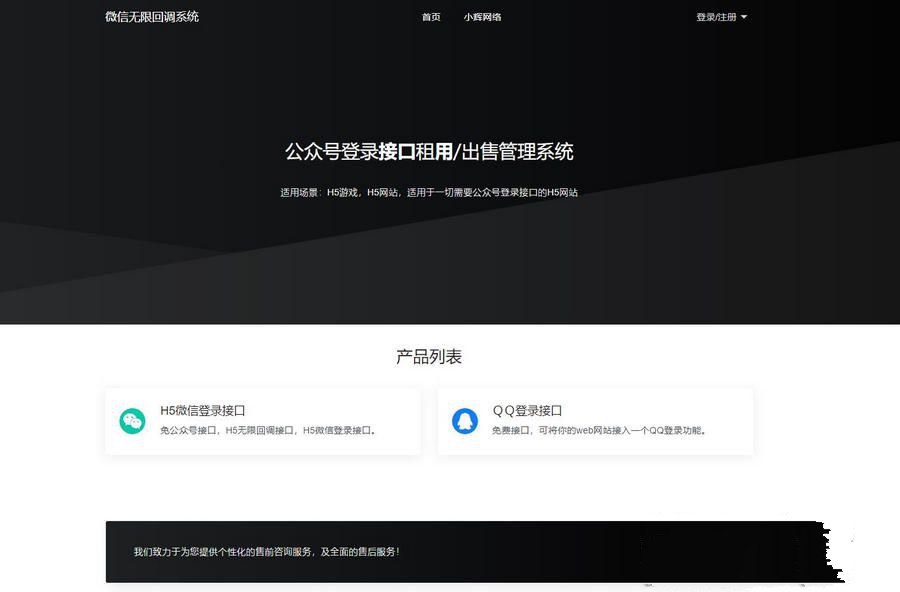This screenshot has width=900, height=592.
Task: Go to the 首页 nav item
Action: pos(431,17)
